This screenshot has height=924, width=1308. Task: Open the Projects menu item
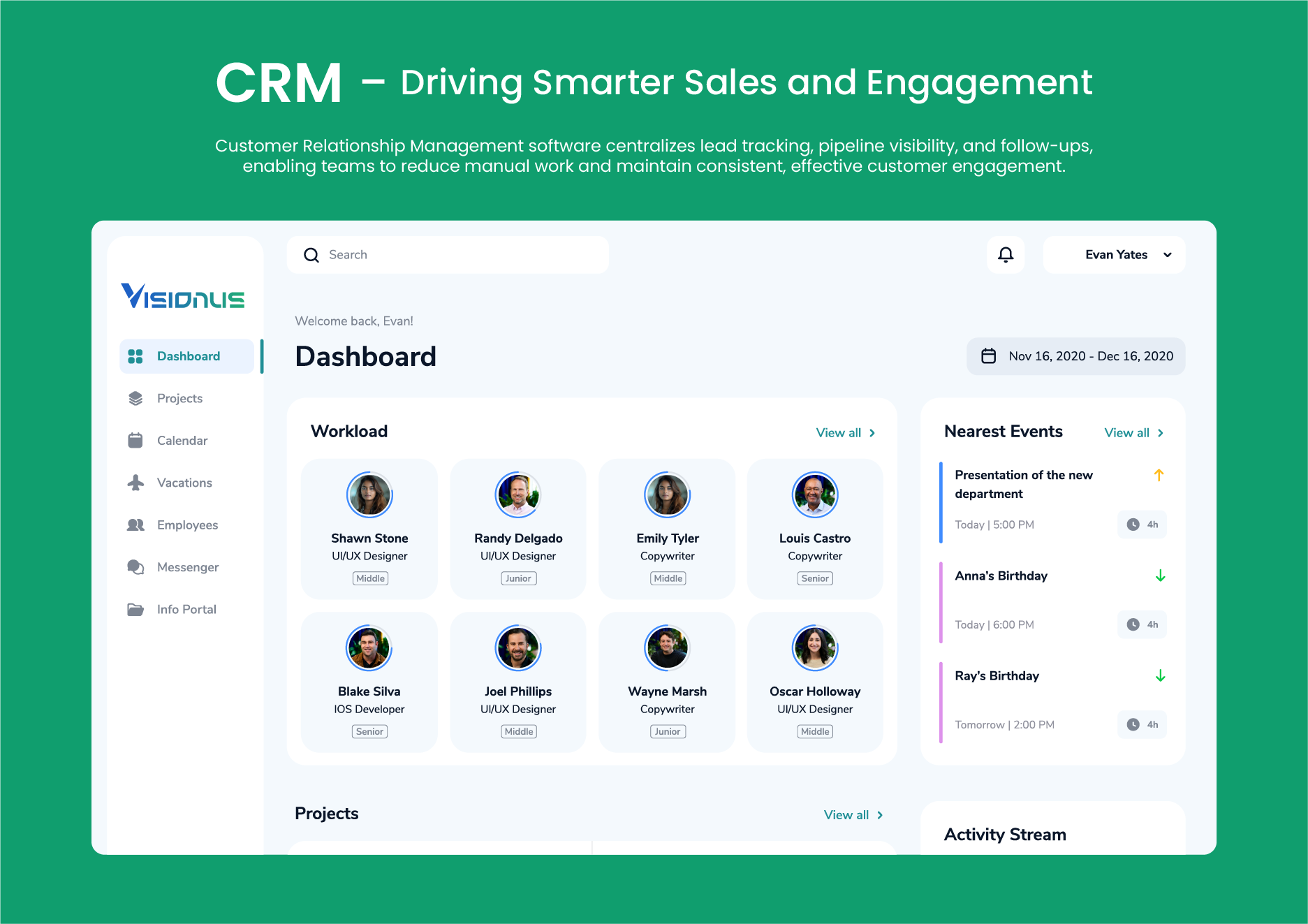click(x=179, y=398)
